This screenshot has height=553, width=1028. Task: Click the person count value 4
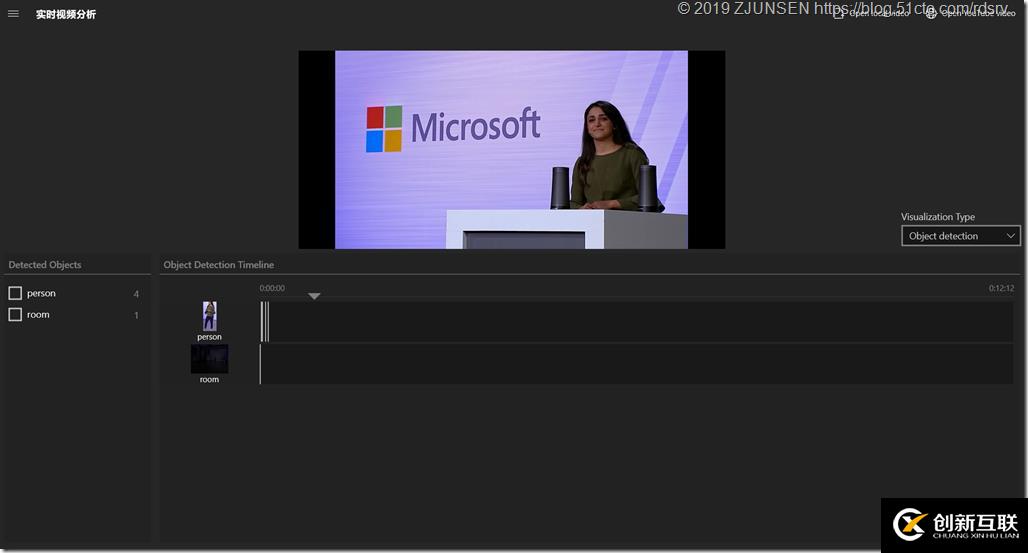point(136,294)
